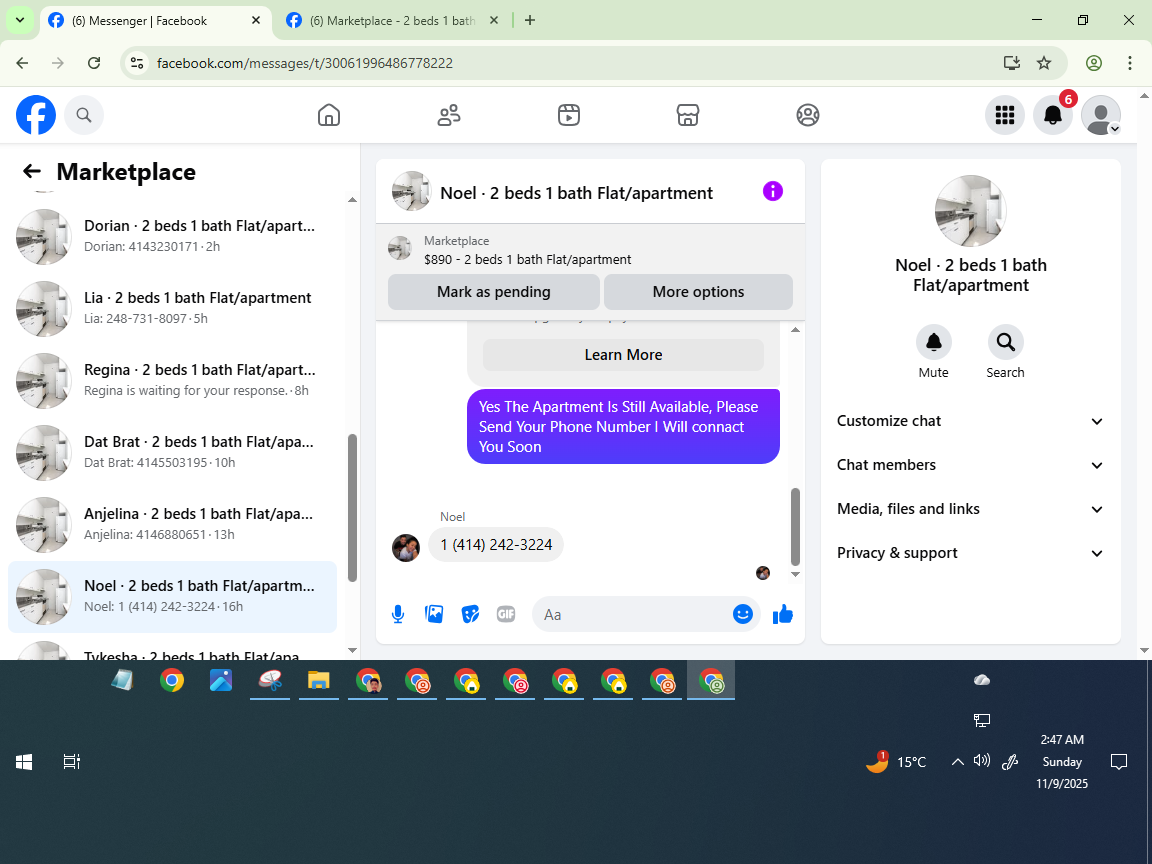The image size is (1152, 864).
Task: Expand the Chat members section
Action: click(970, 465)
